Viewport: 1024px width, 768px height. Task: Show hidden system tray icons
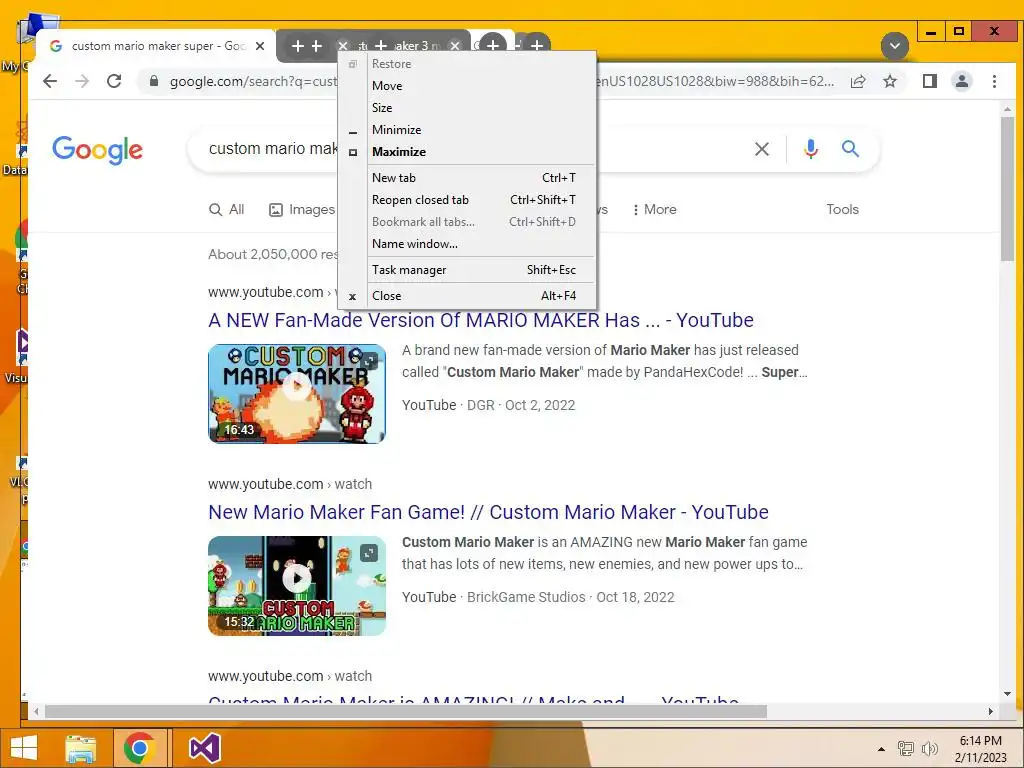tap(881, 749)
